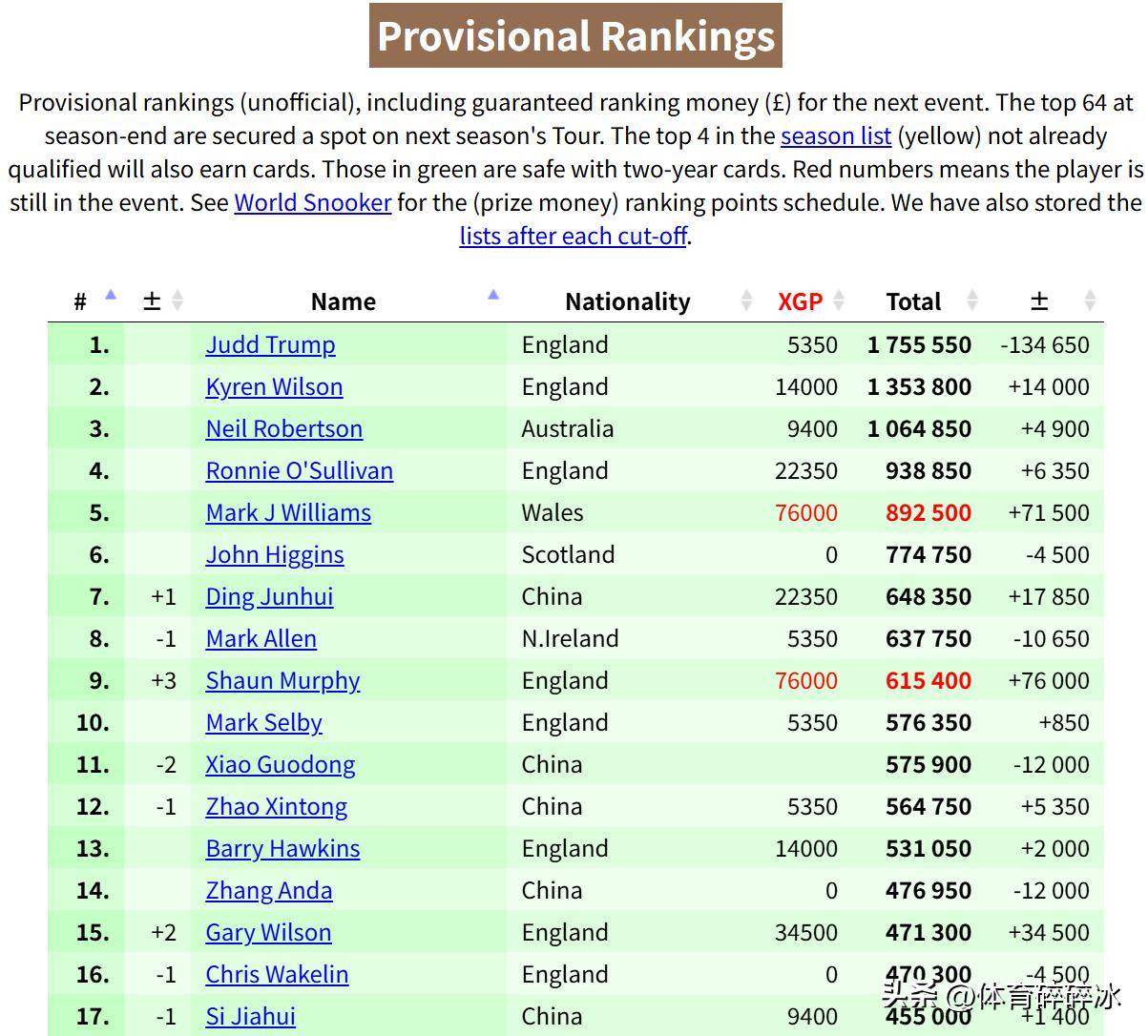Open Shaun Murphy's player page

[x=282, y=681]
